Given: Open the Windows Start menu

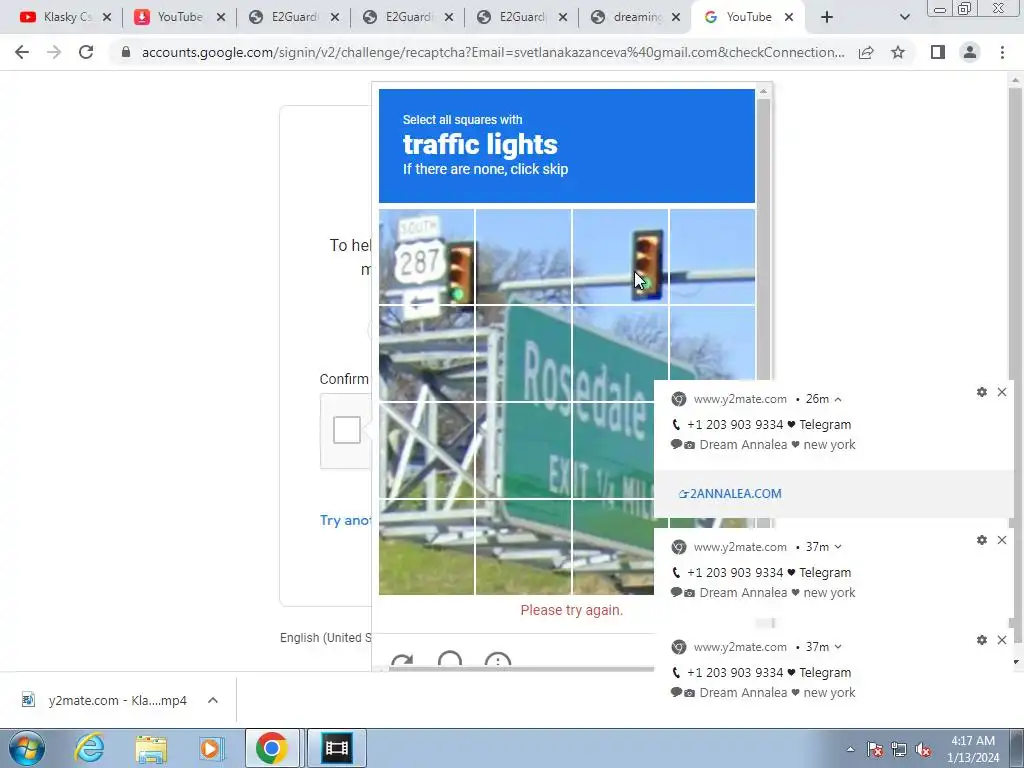Looking at the screenshot, I should tap(26, 748).
